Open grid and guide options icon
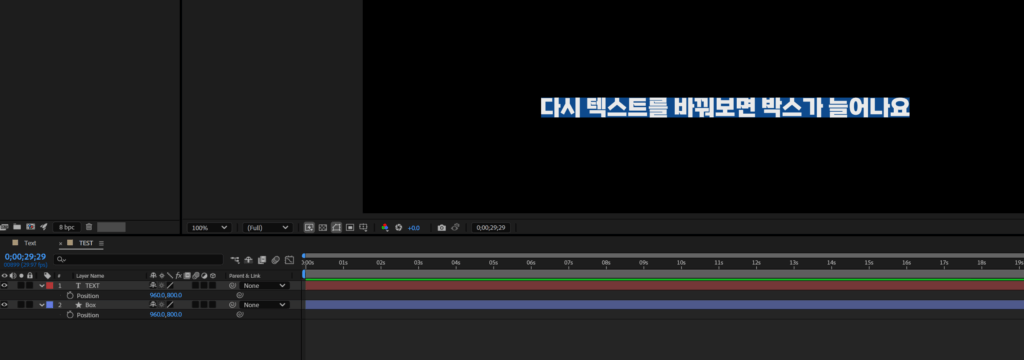 364,227
